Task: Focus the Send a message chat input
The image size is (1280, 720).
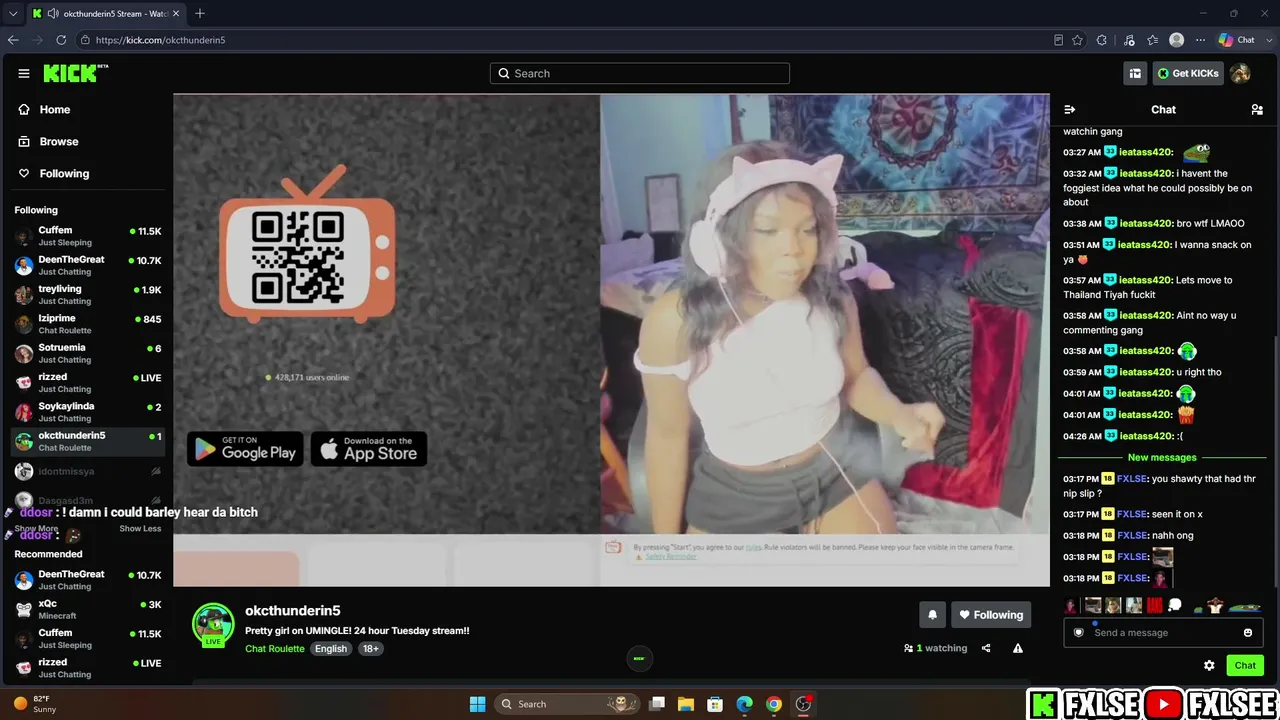Action: 1162,632
